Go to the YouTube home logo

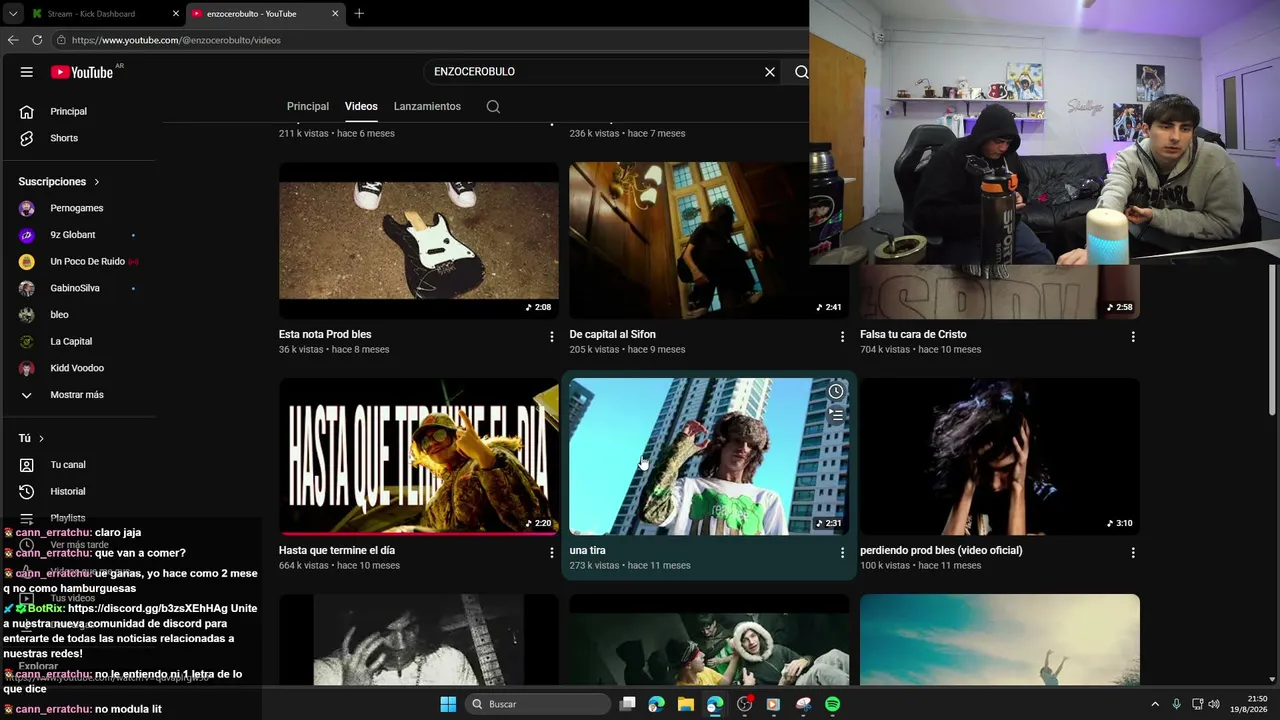82,72
